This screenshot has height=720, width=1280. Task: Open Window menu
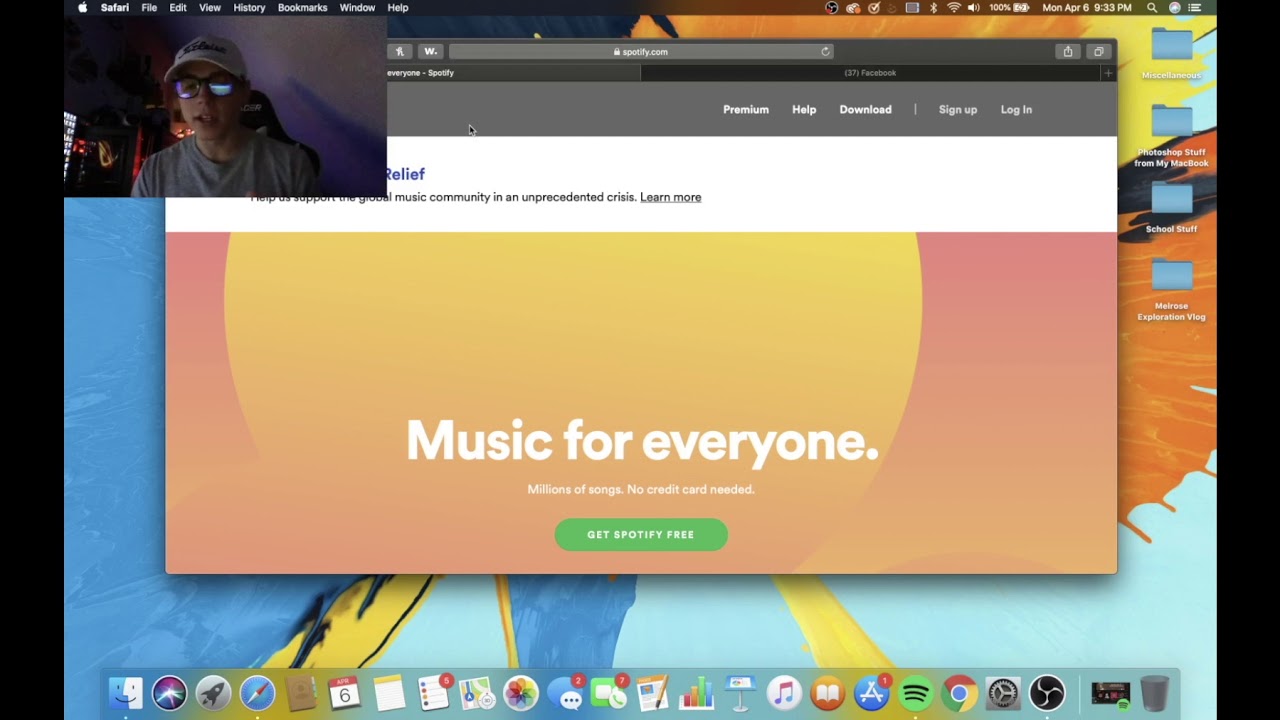pos(357,7)
